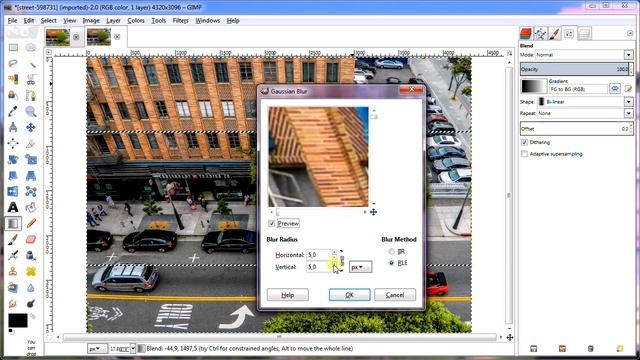Select the Free Select lasso tool
Image resolution: width=640 pixels, height=360 pixels.
[x=13, y=63]
